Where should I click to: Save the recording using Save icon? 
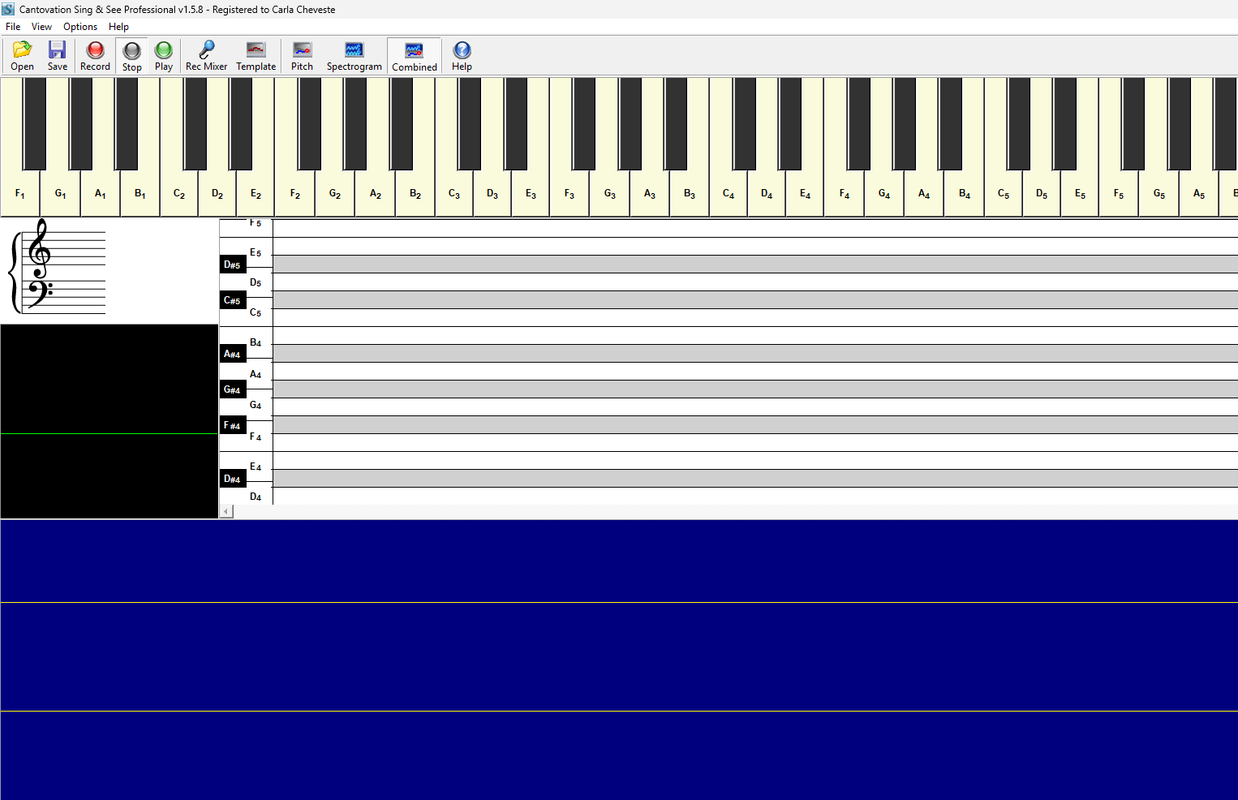(x=57, y=56)
